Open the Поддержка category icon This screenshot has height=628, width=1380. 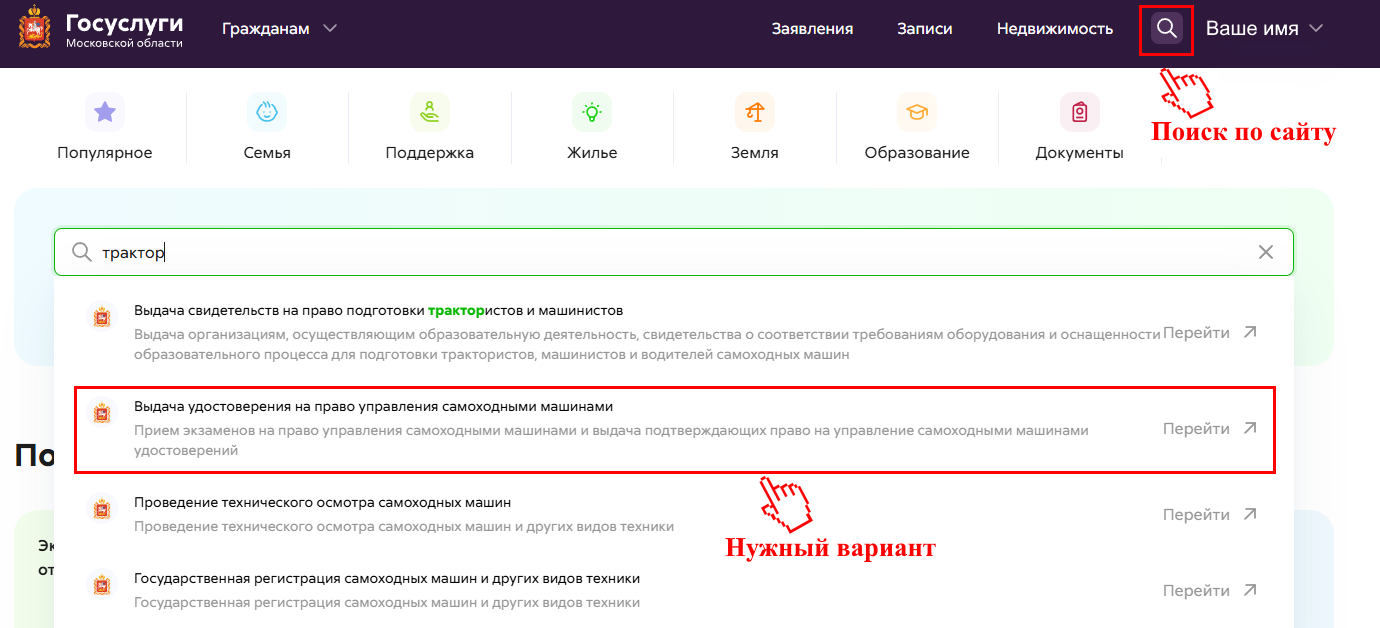430,112
